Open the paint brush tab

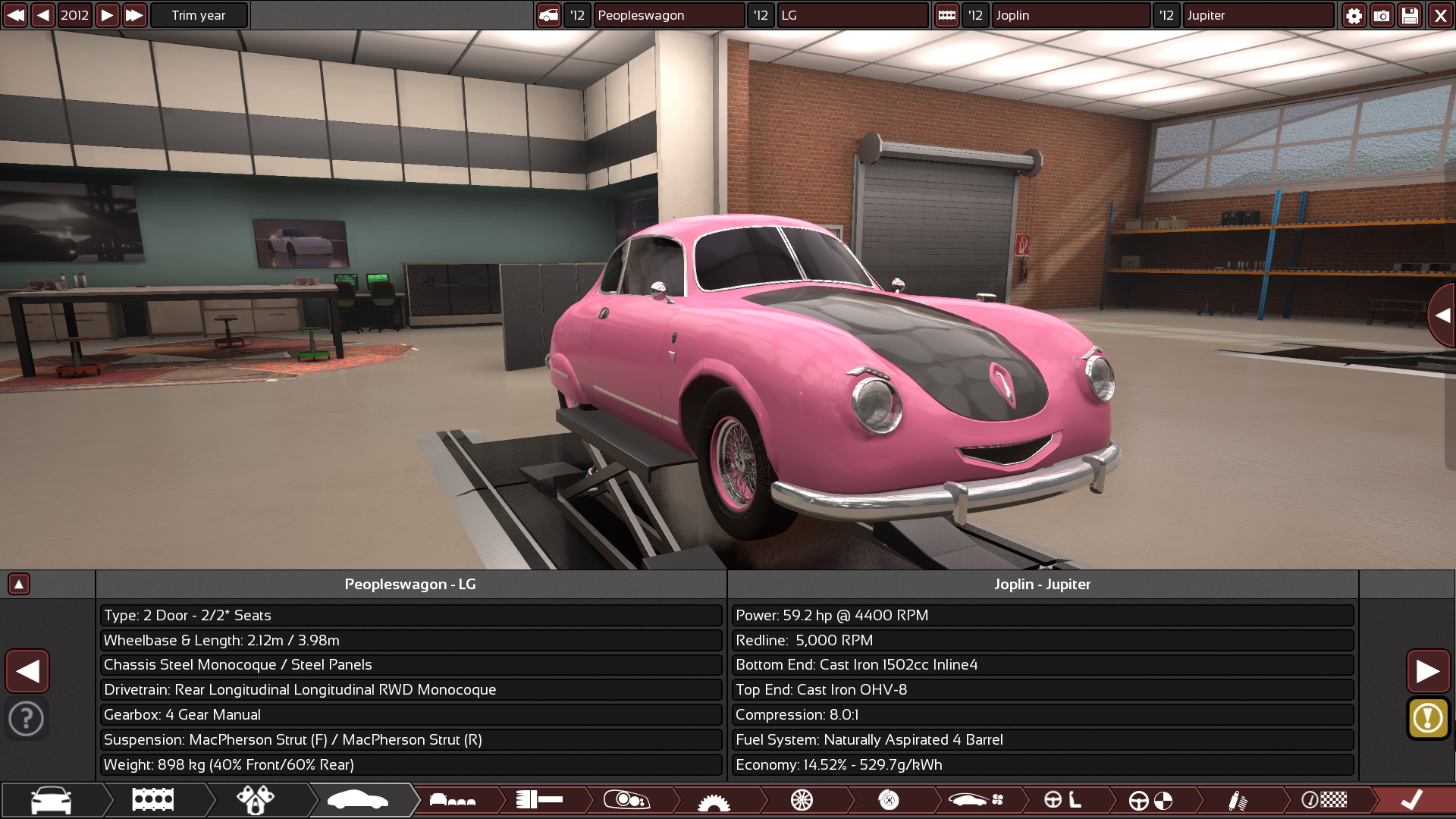click(539, 800)
